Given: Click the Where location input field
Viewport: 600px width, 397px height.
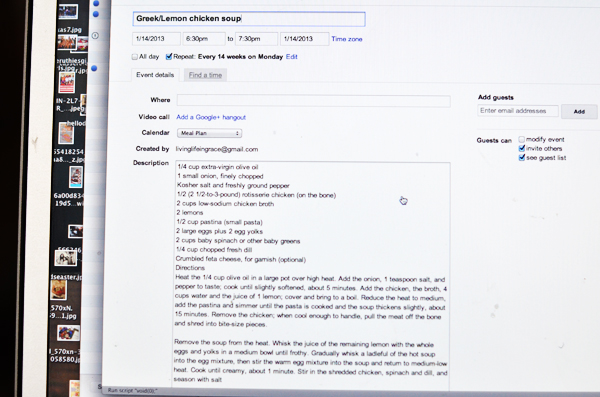Looking at the screenshot, I should pyautogui.click(x=313, y=101).
